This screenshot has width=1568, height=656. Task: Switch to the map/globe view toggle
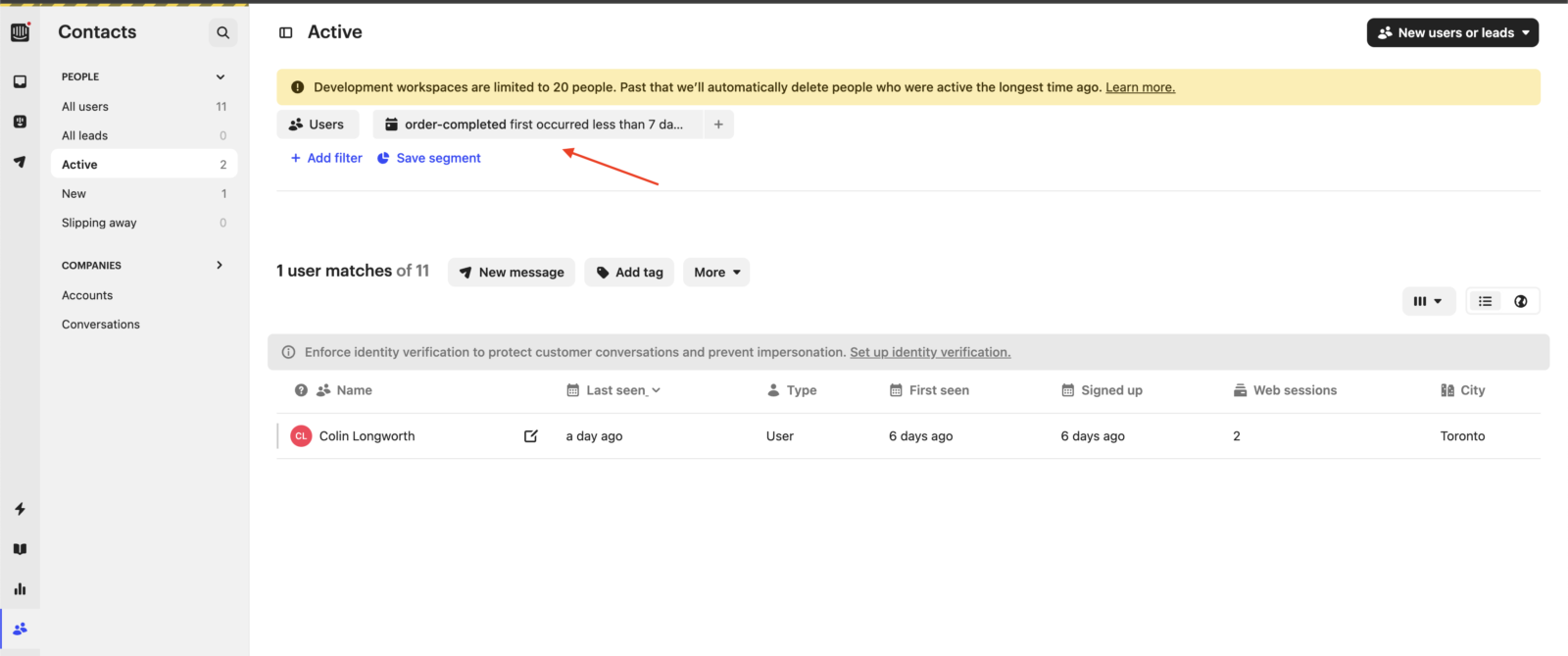pos(1520,301)
